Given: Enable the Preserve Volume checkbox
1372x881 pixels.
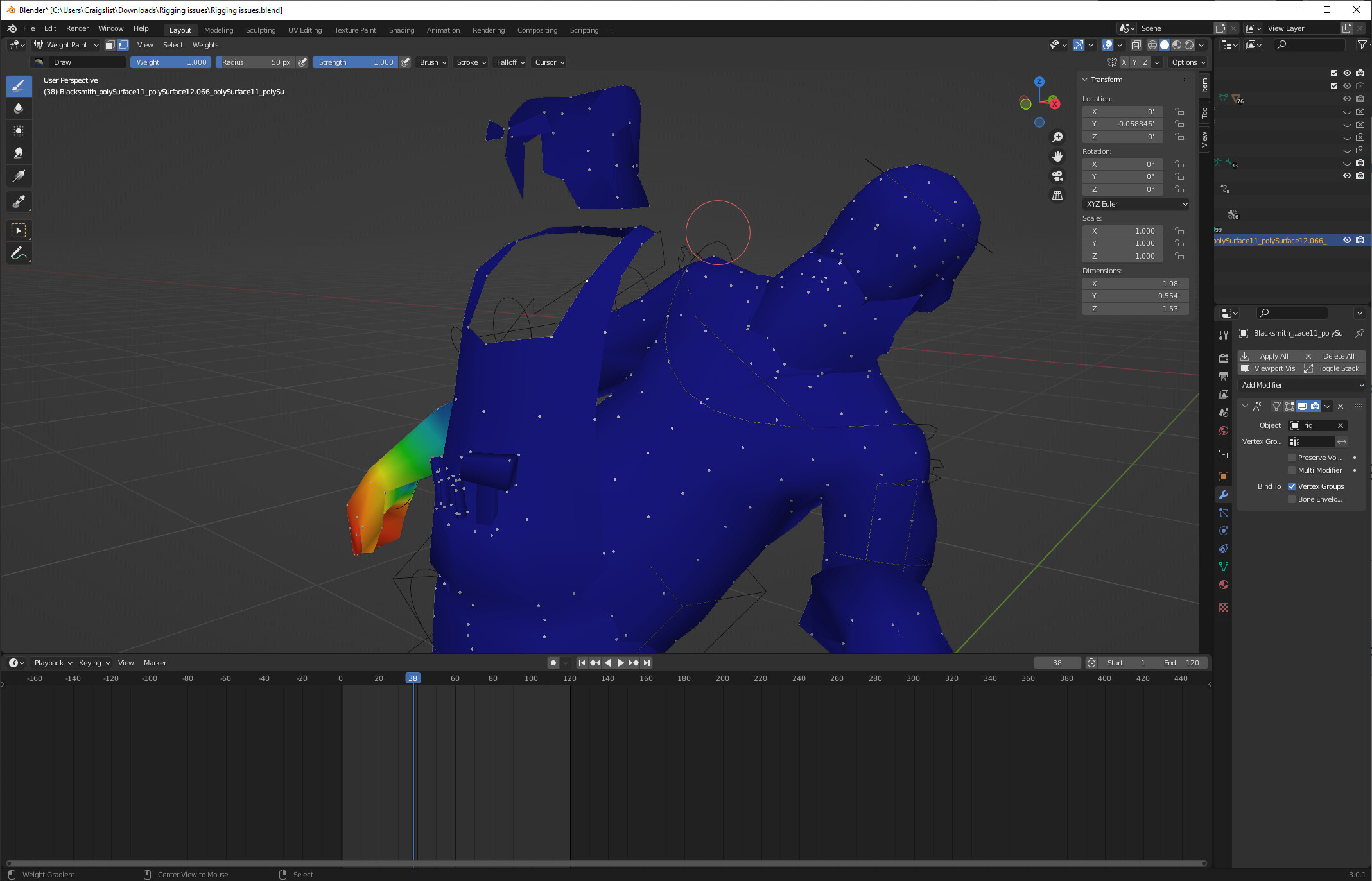Looking at the screenshot, I should point(1292,458).
